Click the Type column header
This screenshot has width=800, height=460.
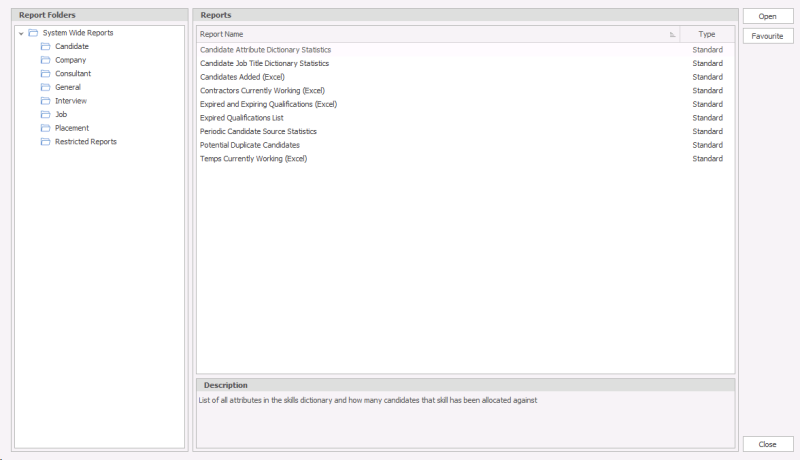(707, 34)
